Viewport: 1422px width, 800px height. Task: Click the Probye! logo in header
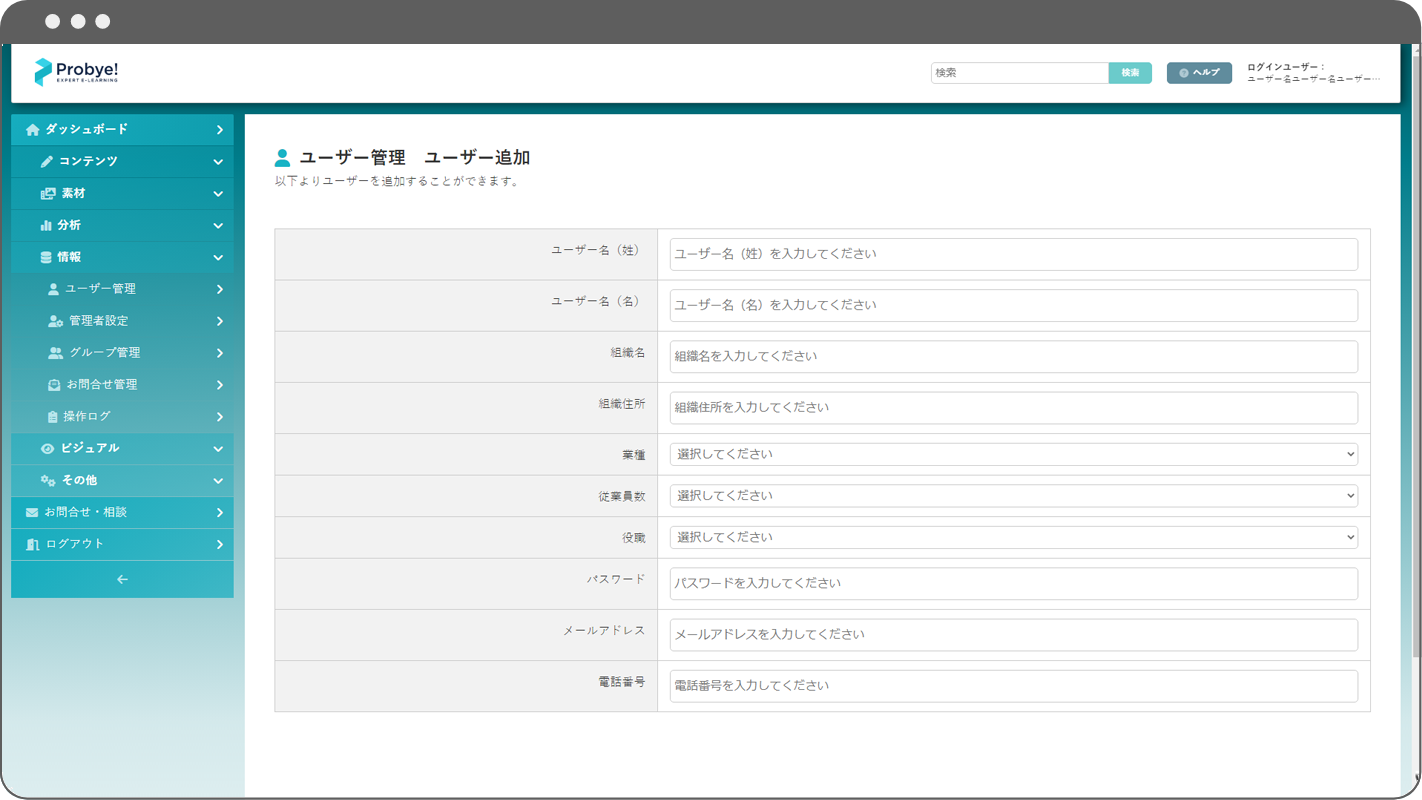tap(76, 72)
